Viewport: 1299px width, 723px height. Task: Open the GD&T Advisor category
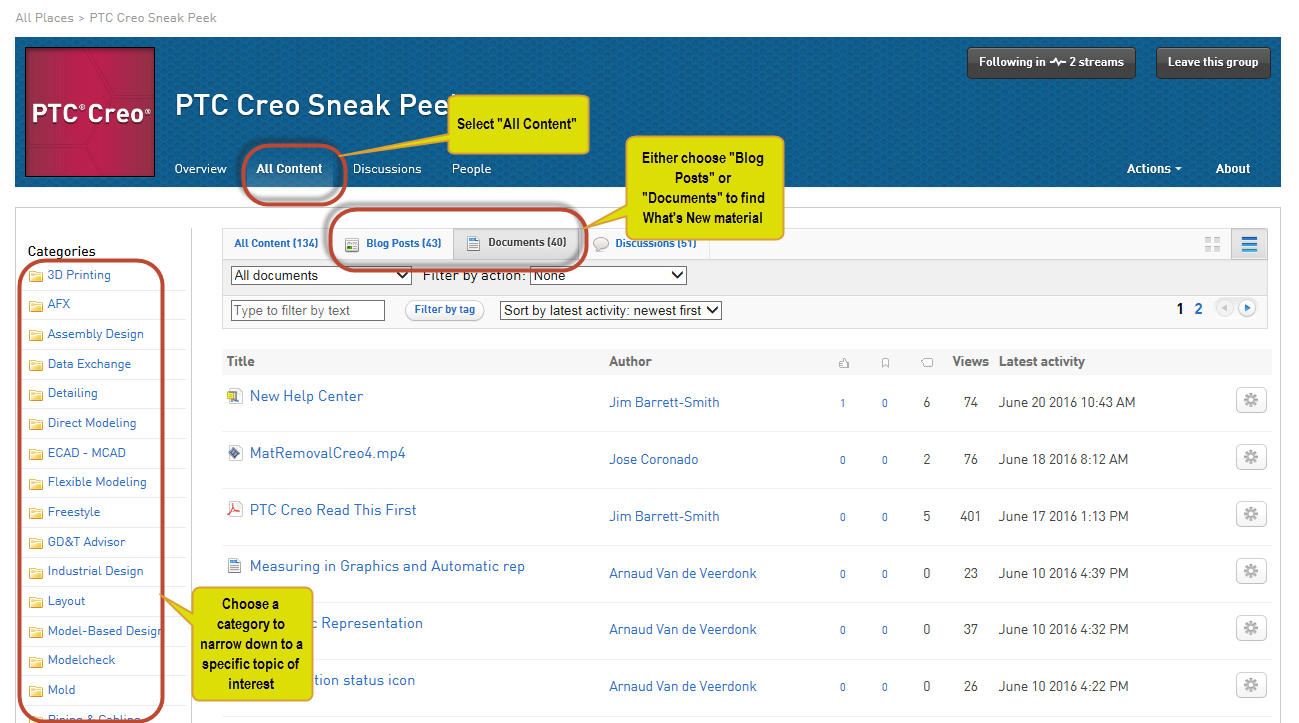coord(86,542)
